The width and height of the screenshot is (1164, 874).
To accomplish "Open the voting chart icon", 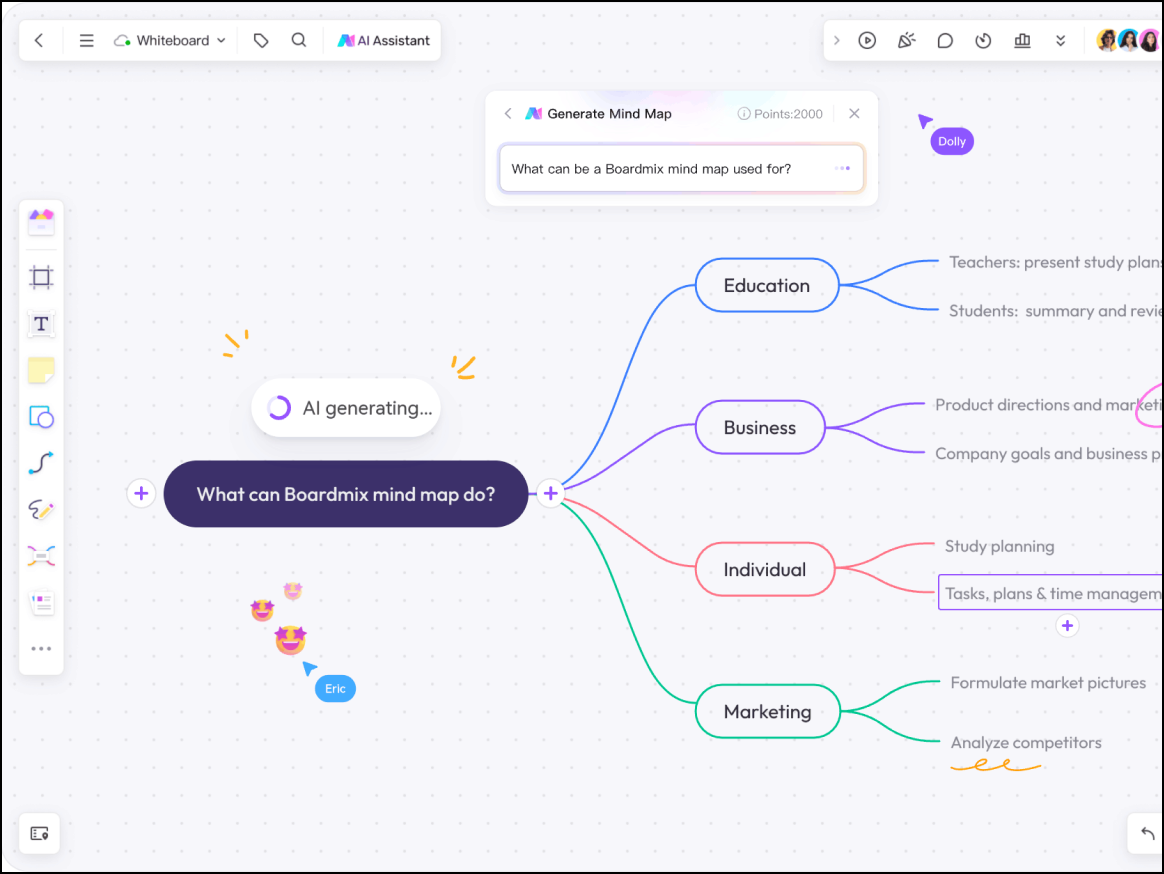I will coord(1022,40).
